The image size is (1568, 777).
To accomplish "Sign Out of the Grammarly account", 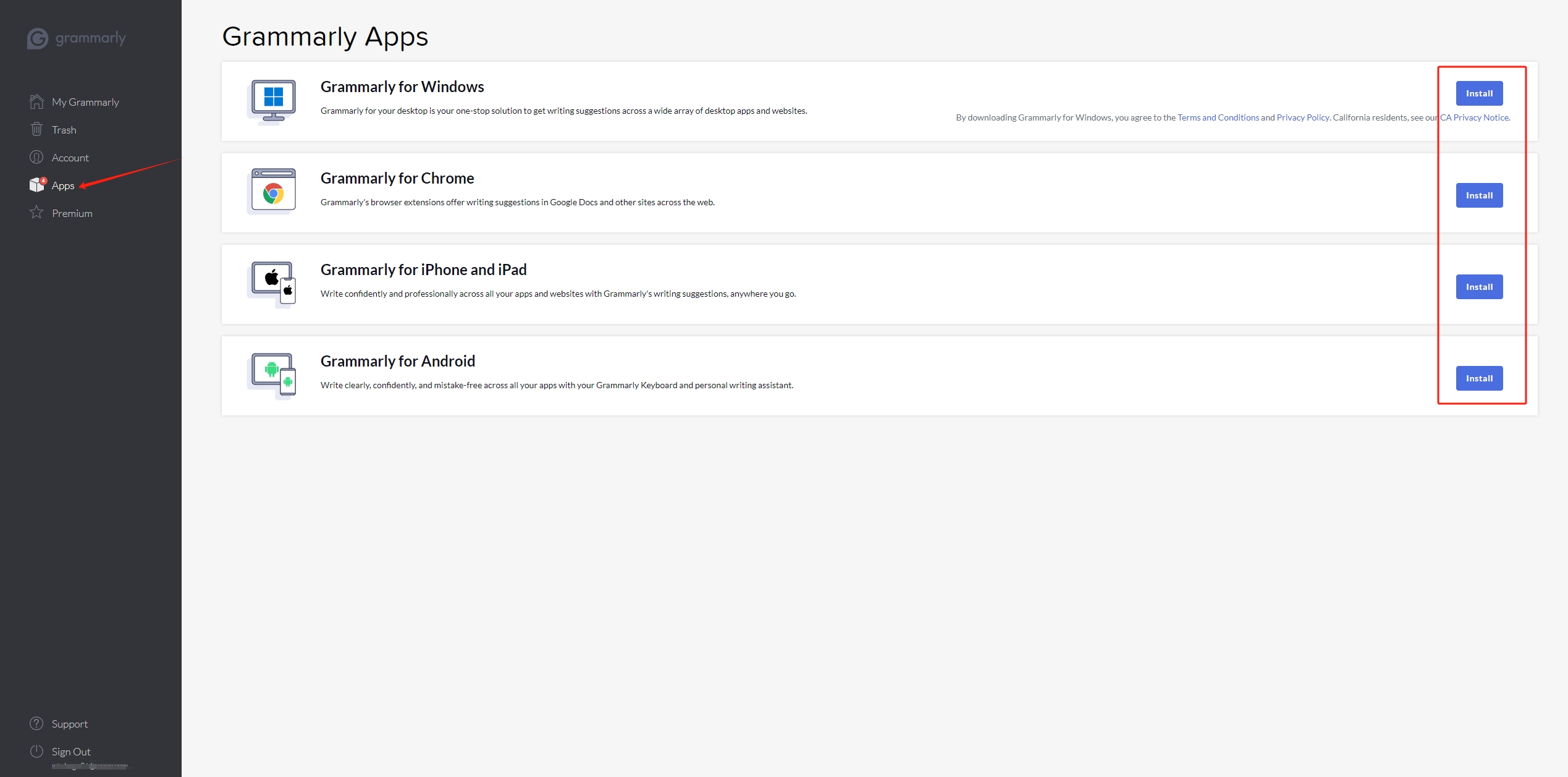I will click(71, 752).
